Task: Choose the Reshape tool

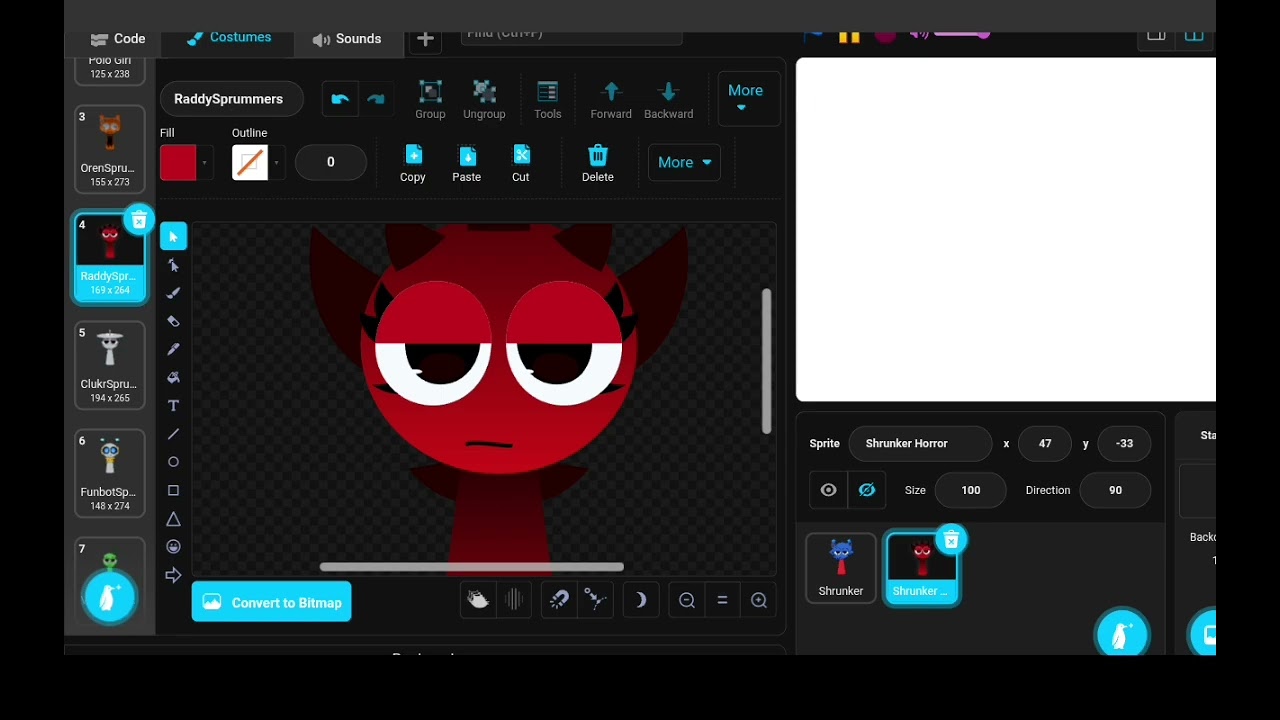Action: click(173, 265)
